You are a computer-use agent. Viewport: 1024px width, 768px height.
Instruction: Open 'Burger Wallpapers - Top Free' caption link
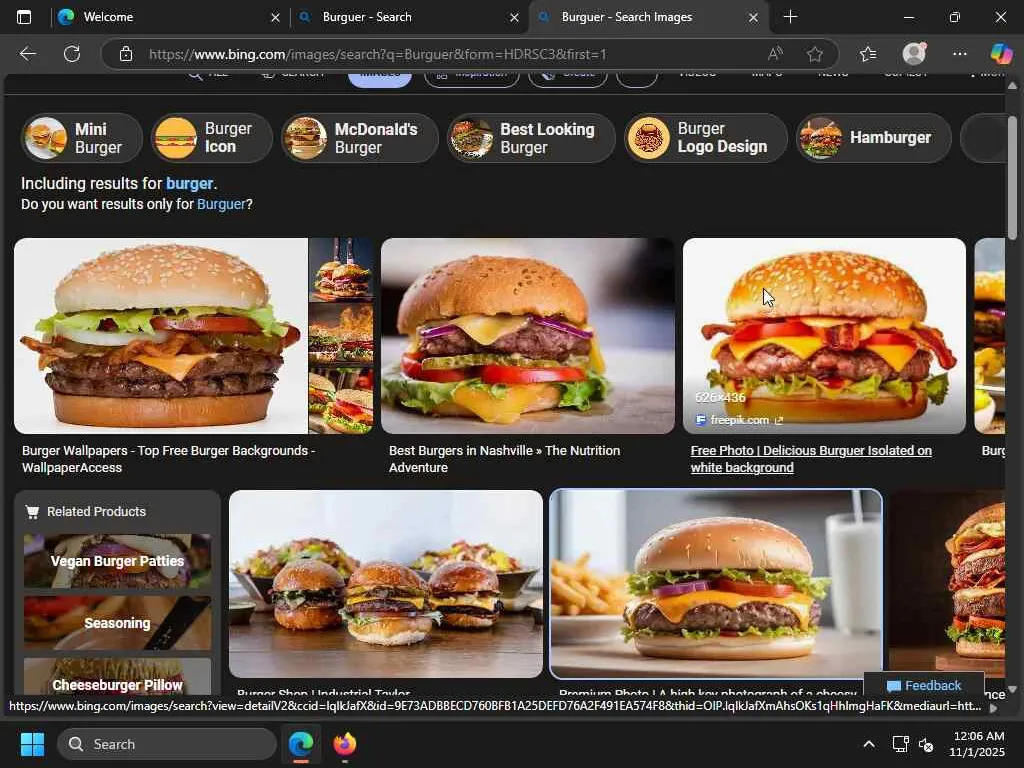(168, 459)
